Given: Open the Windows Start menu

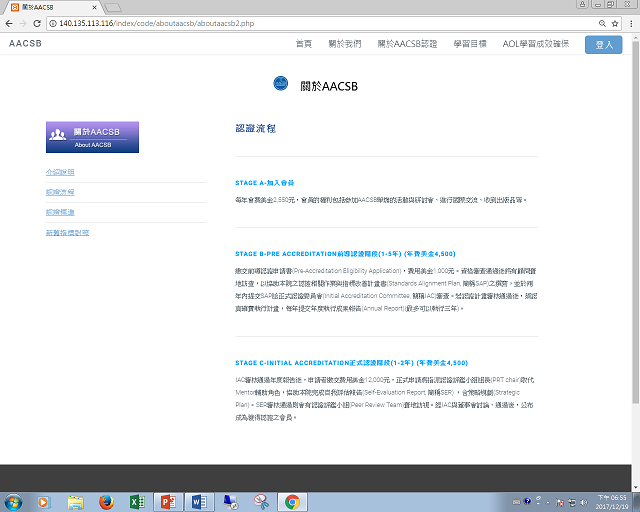Looking at the screenshot, I should pos(13,502).
